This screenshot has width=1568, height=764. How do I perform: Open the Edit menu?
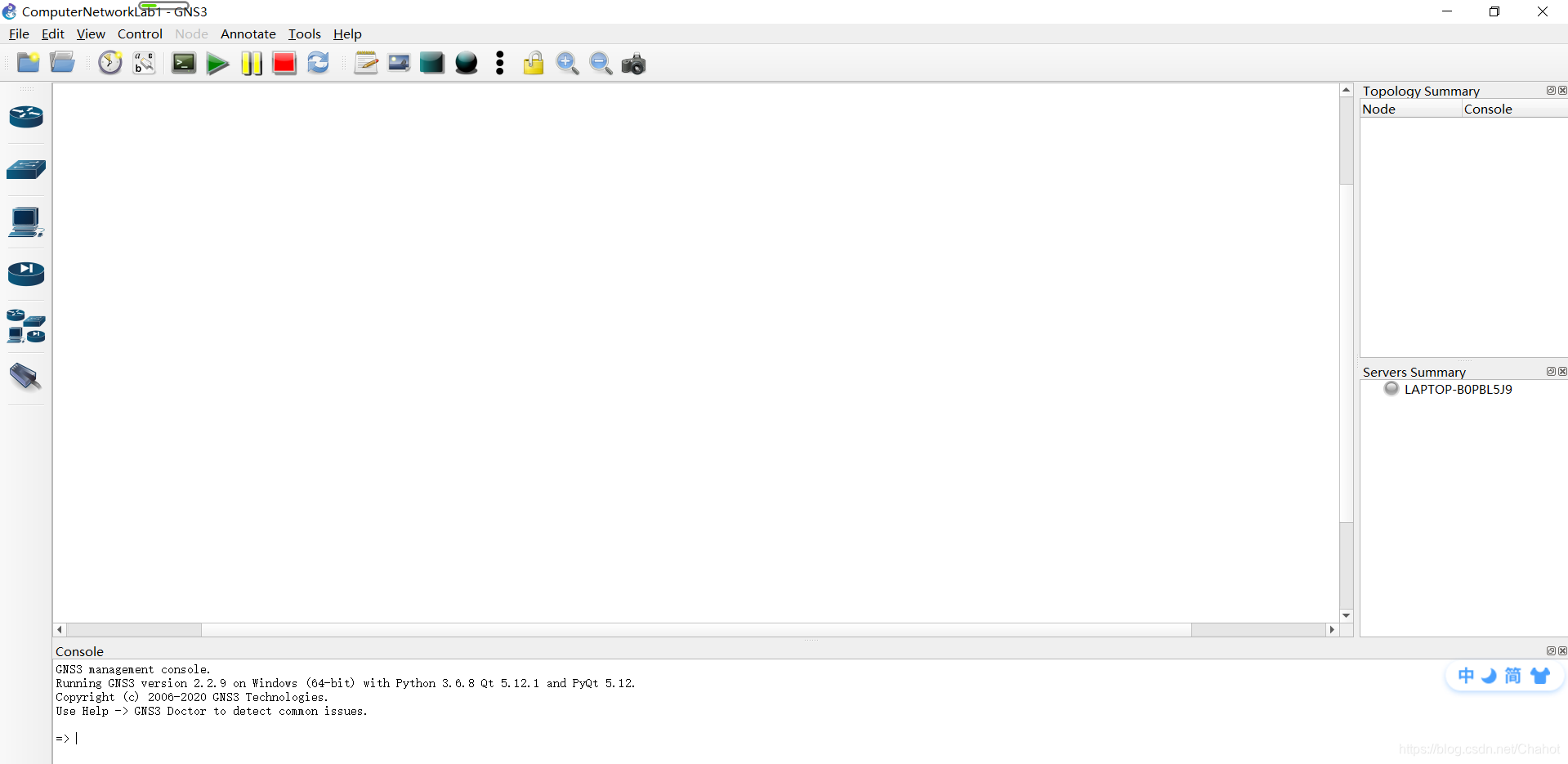point(53,34)
